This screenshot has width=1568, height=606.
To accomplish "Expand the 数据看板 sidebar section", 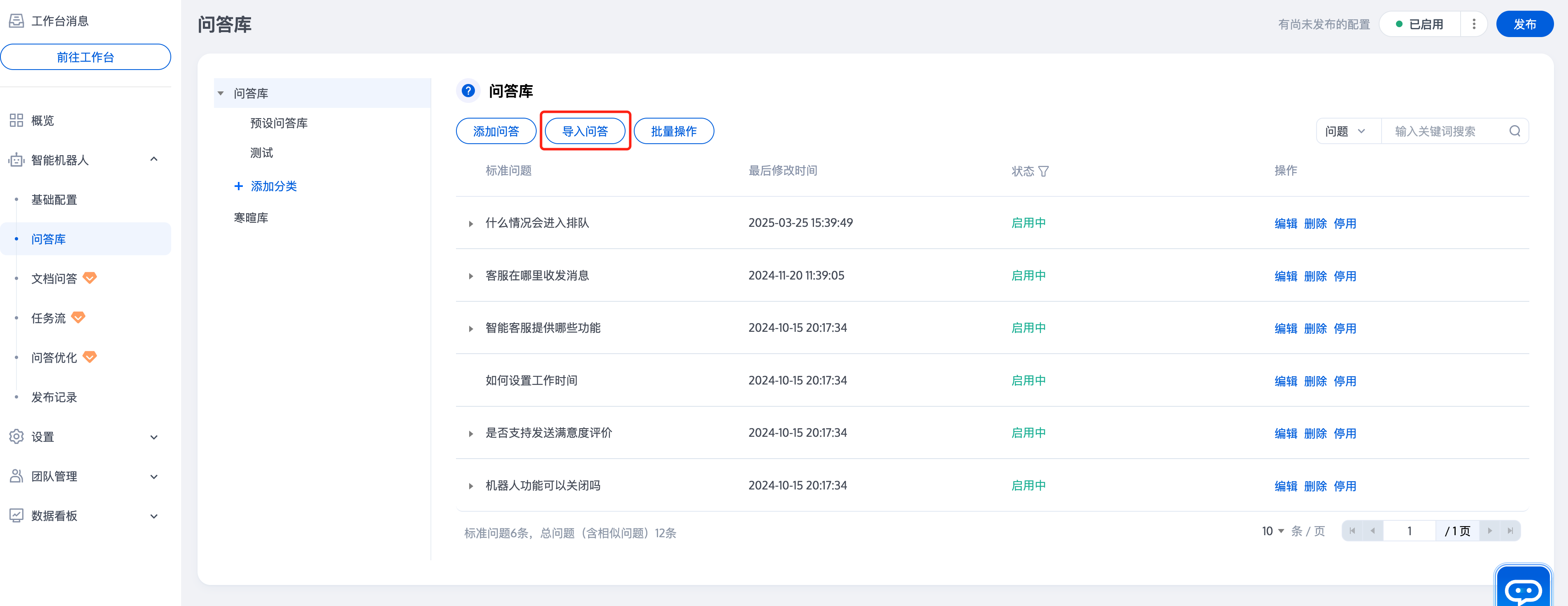I will [x=154, y=516].
